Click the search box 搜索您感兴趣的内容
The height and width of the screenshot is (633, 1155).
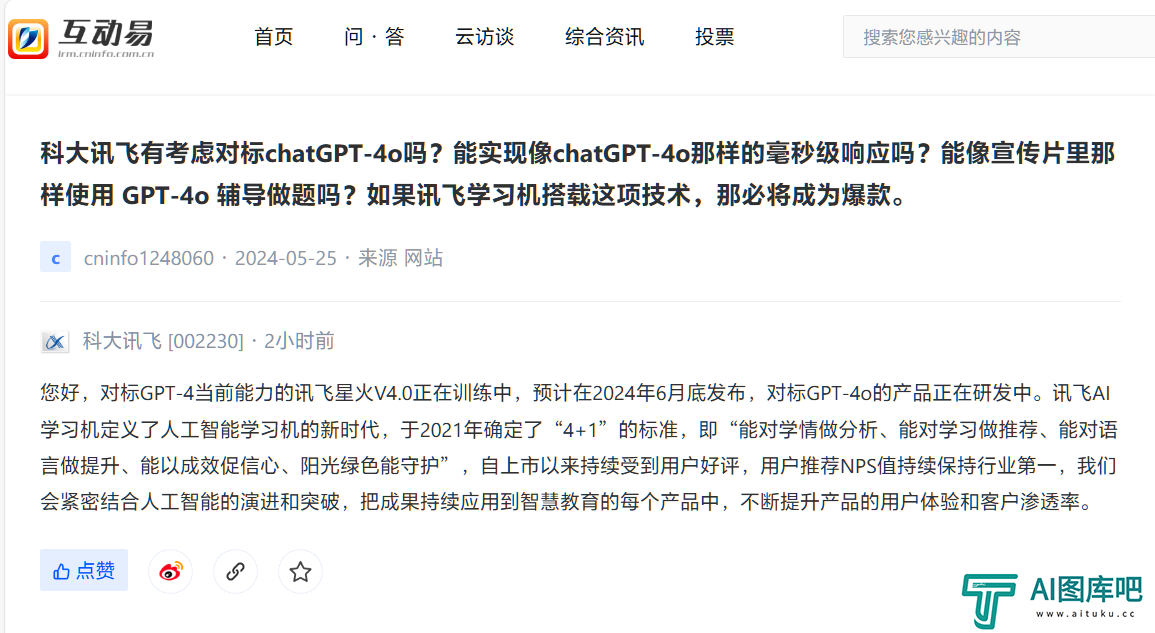(x=999, y=37)
